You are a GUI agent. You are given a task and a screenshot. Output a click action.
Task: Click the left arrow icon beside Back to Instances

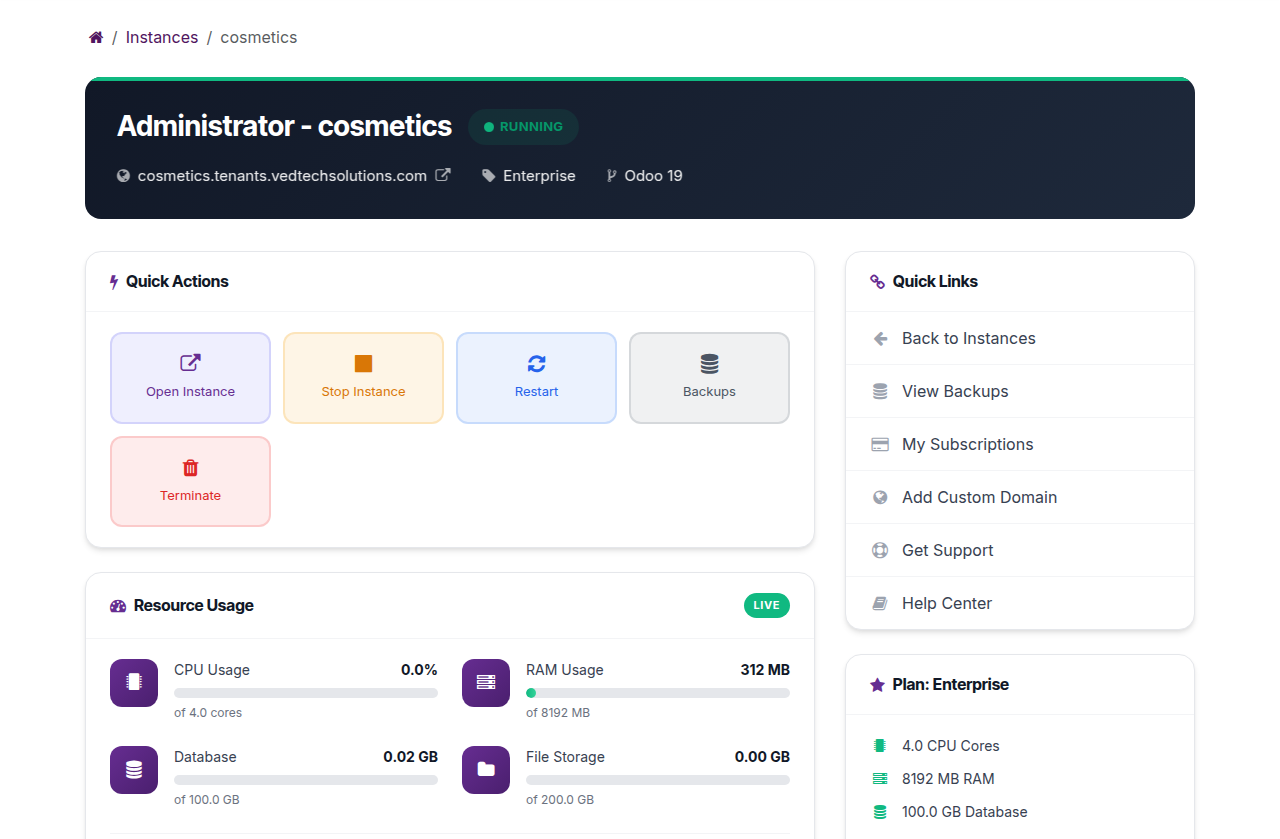(x=880, y=339)
